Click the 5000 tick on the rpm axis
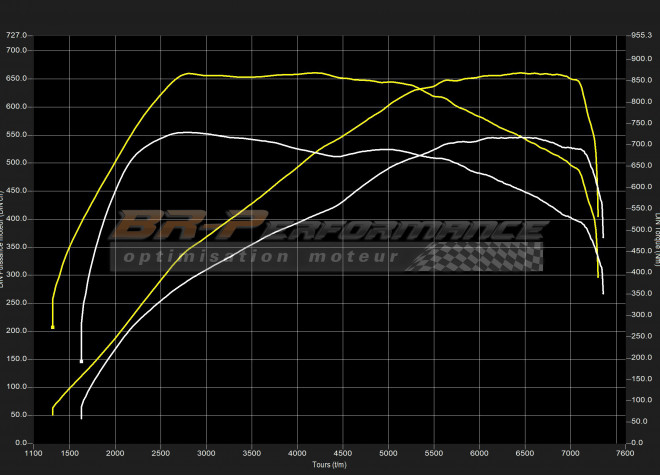660x475 pixels. [389, 453]
